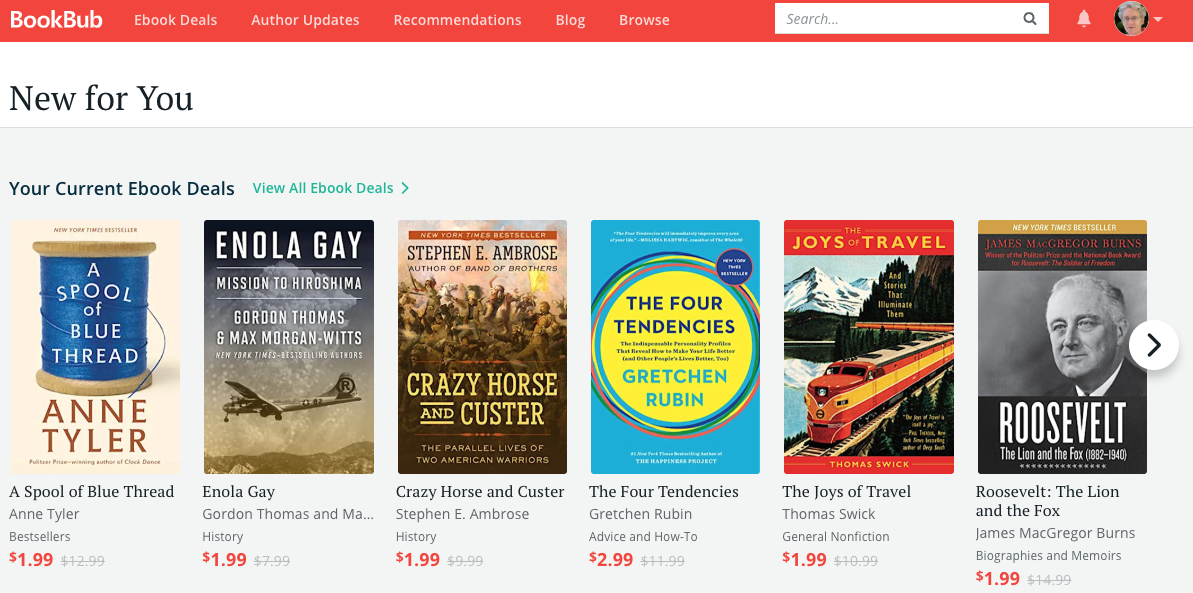Click the struck-through $10.99 original price
The width and height of the screenshot is (1193, 593).
pyautogui.click(x=856, y=561)
